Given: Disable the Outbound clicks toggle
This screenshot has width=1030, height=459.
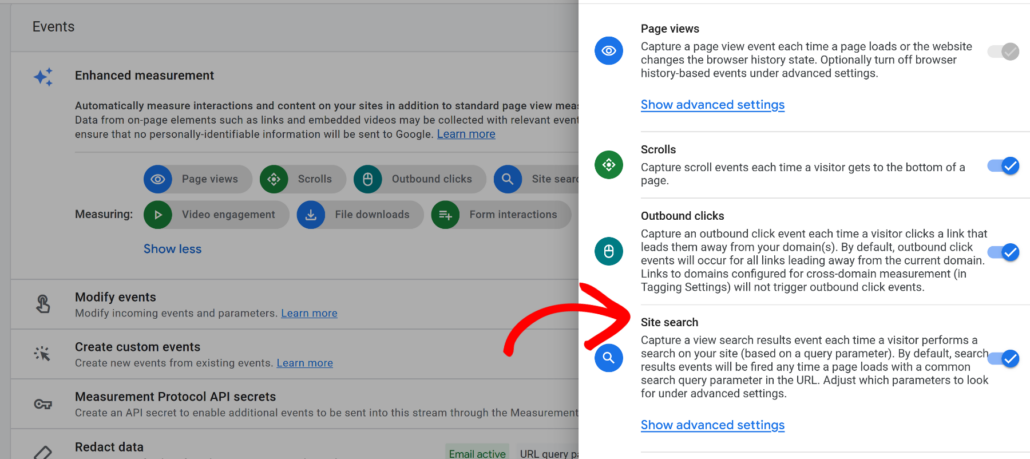Looking at the screenshot, I should pyautogui.click(x=1003, y=251).
